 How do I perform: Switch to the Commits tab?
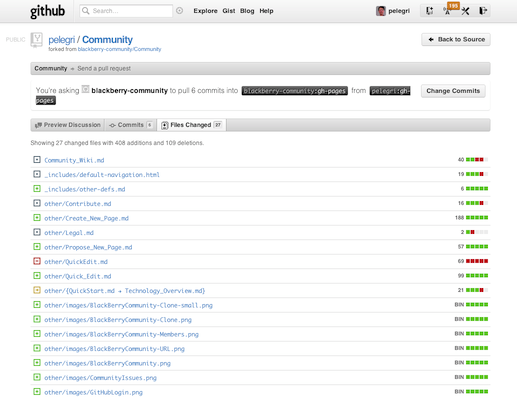[x=131, y=125]
